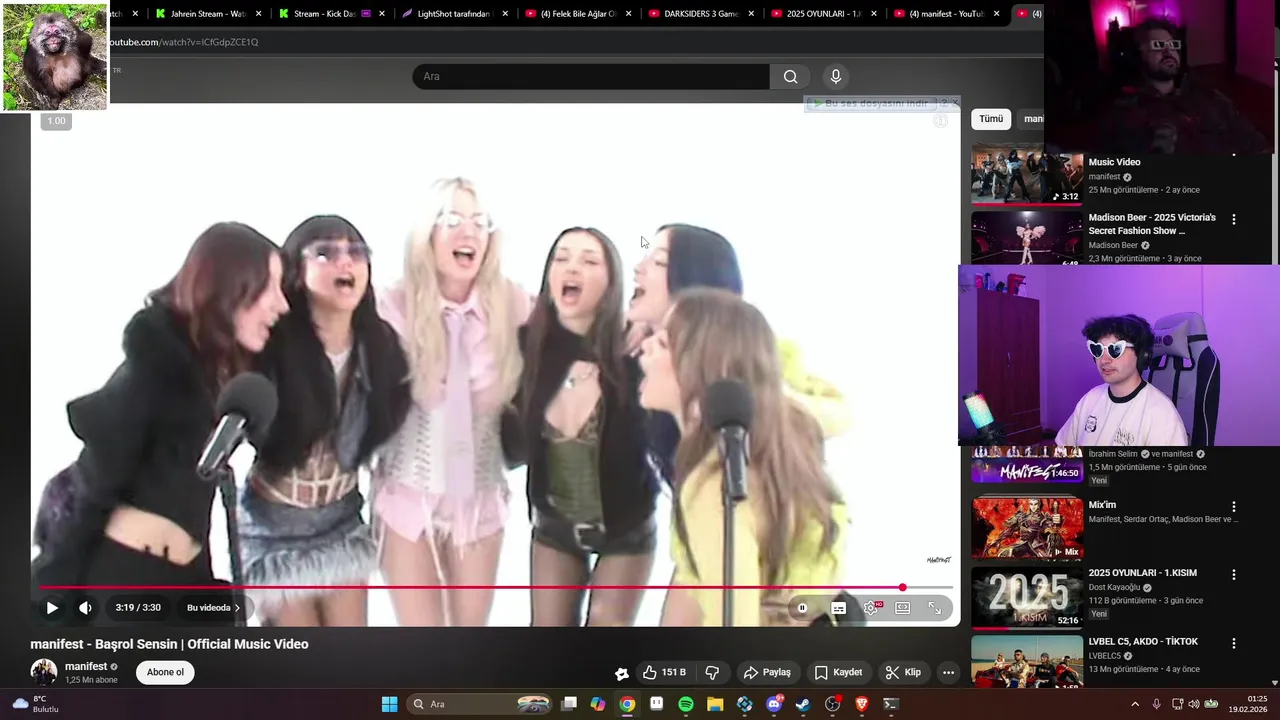Open OBS Studio from the taskbar

pos(833,704)
